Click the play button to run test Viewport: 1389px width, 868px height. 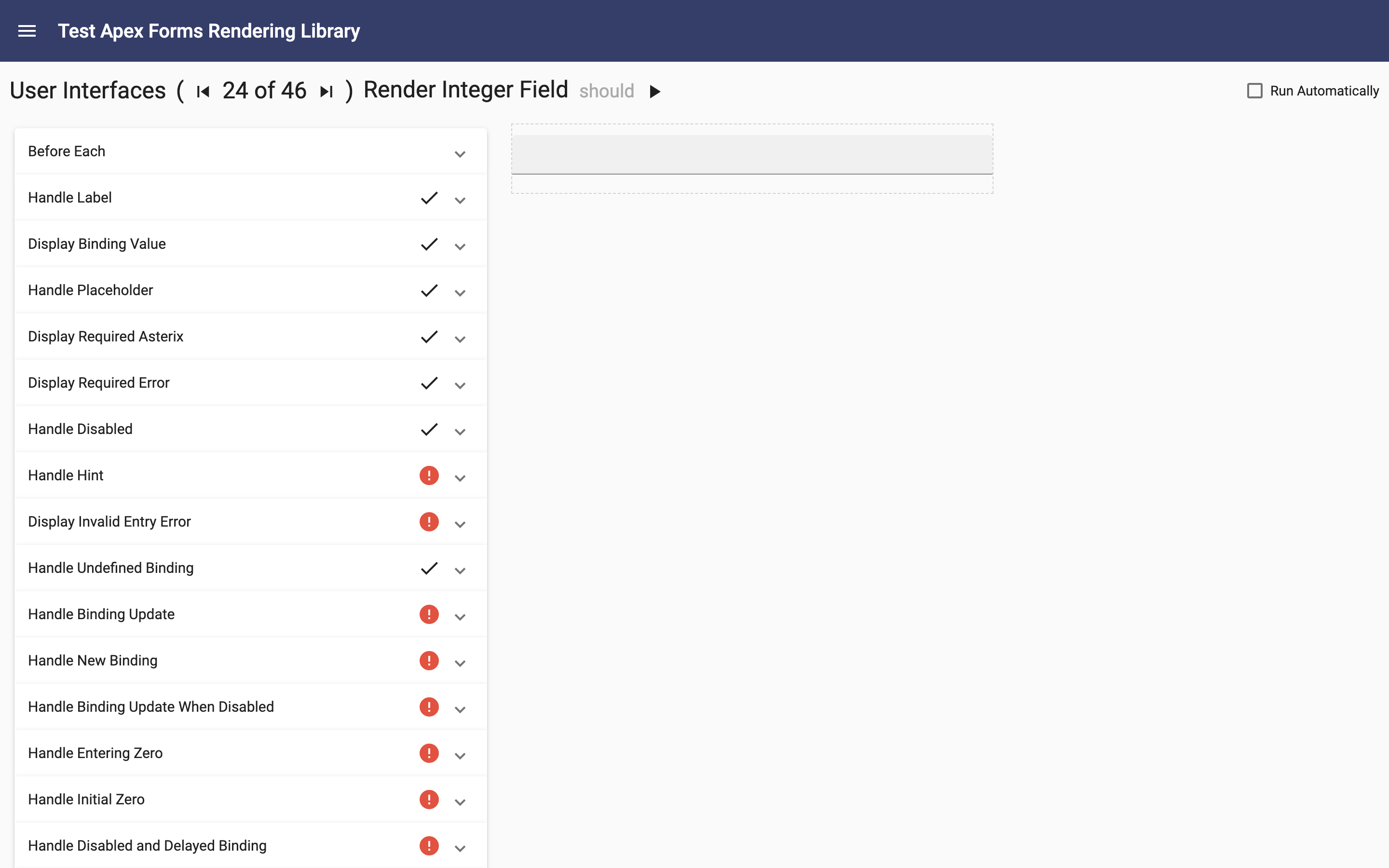pyautogui.click(x=655, y=90)
